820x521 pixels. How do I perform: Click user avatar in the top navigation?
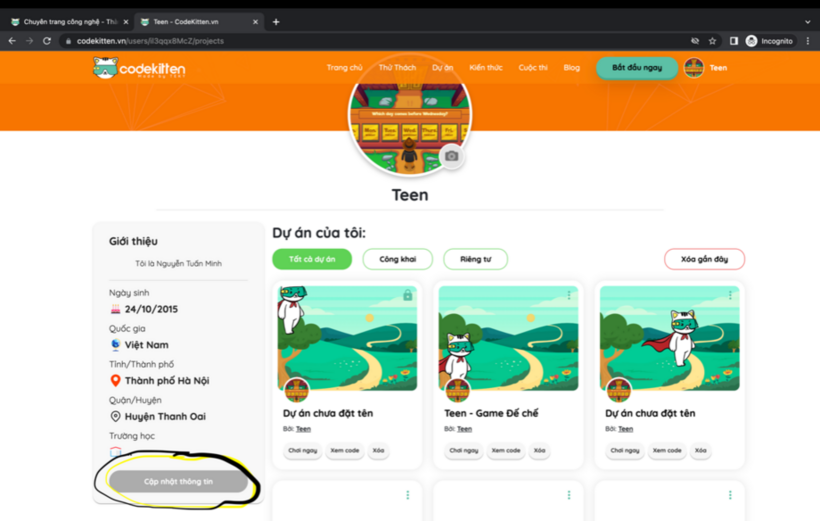(x=694, y=68)
